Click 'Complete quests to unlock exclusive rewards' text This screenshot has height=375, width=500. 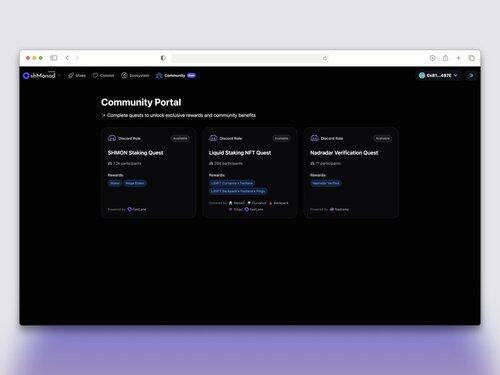(181, 115)
